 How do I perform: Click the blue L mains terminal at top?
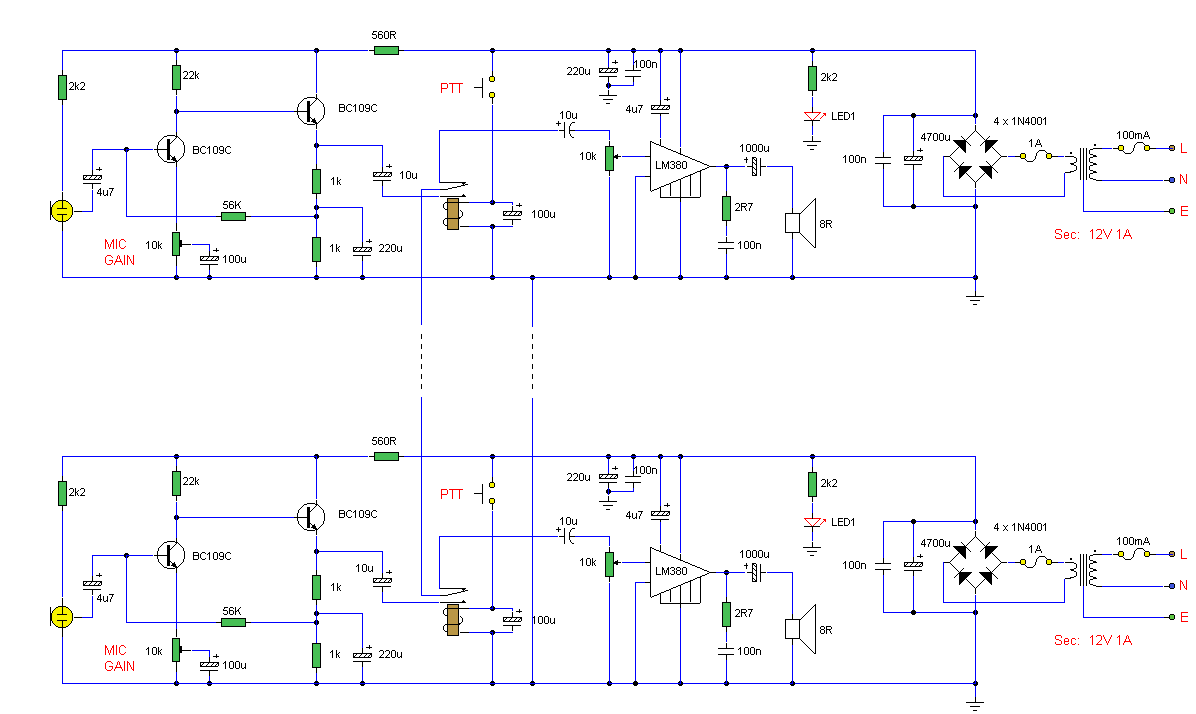(x=1171, y=148)
